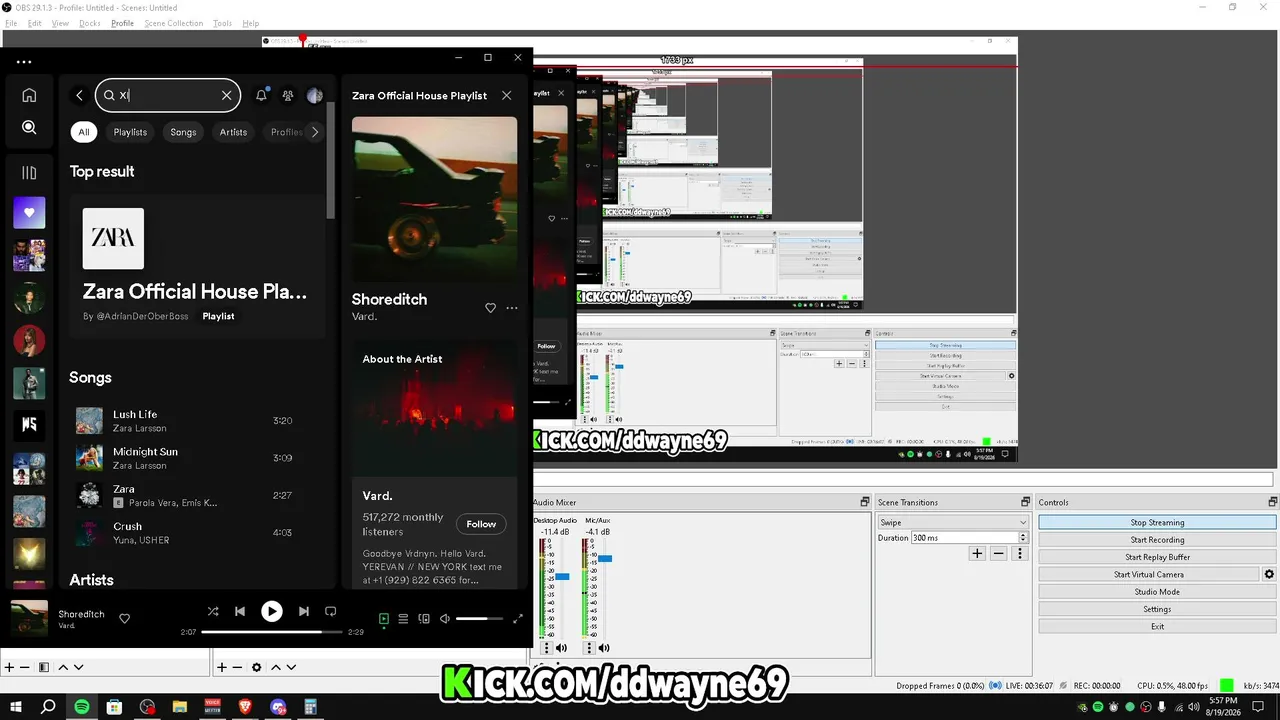This screenshot has width=1280, height=720.
Task: Toggle the Now Playing view button
Action: [383, 619]
